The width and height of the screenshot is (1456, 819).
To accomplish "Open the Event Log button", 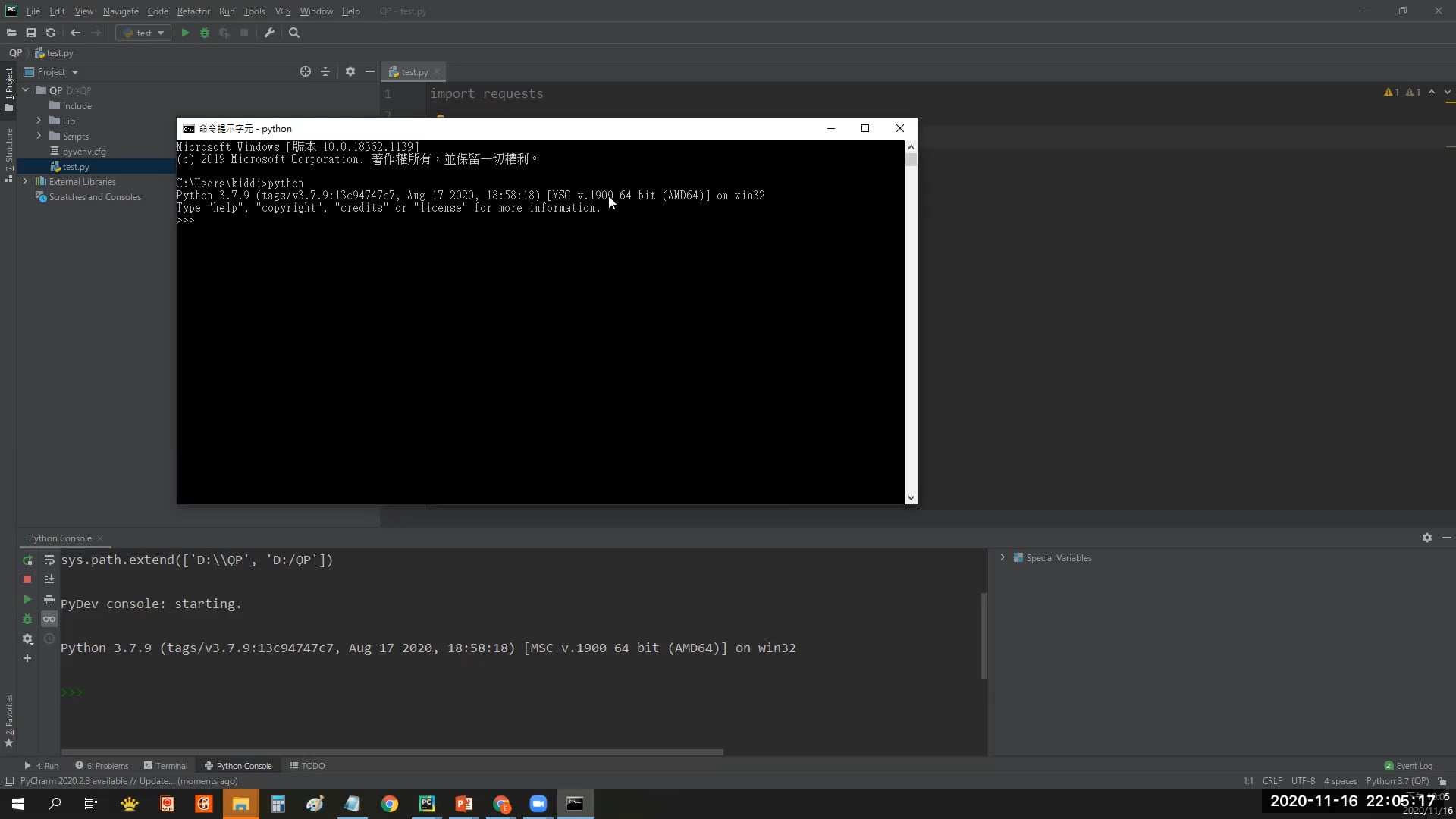I will click(x=1409, y=766).
